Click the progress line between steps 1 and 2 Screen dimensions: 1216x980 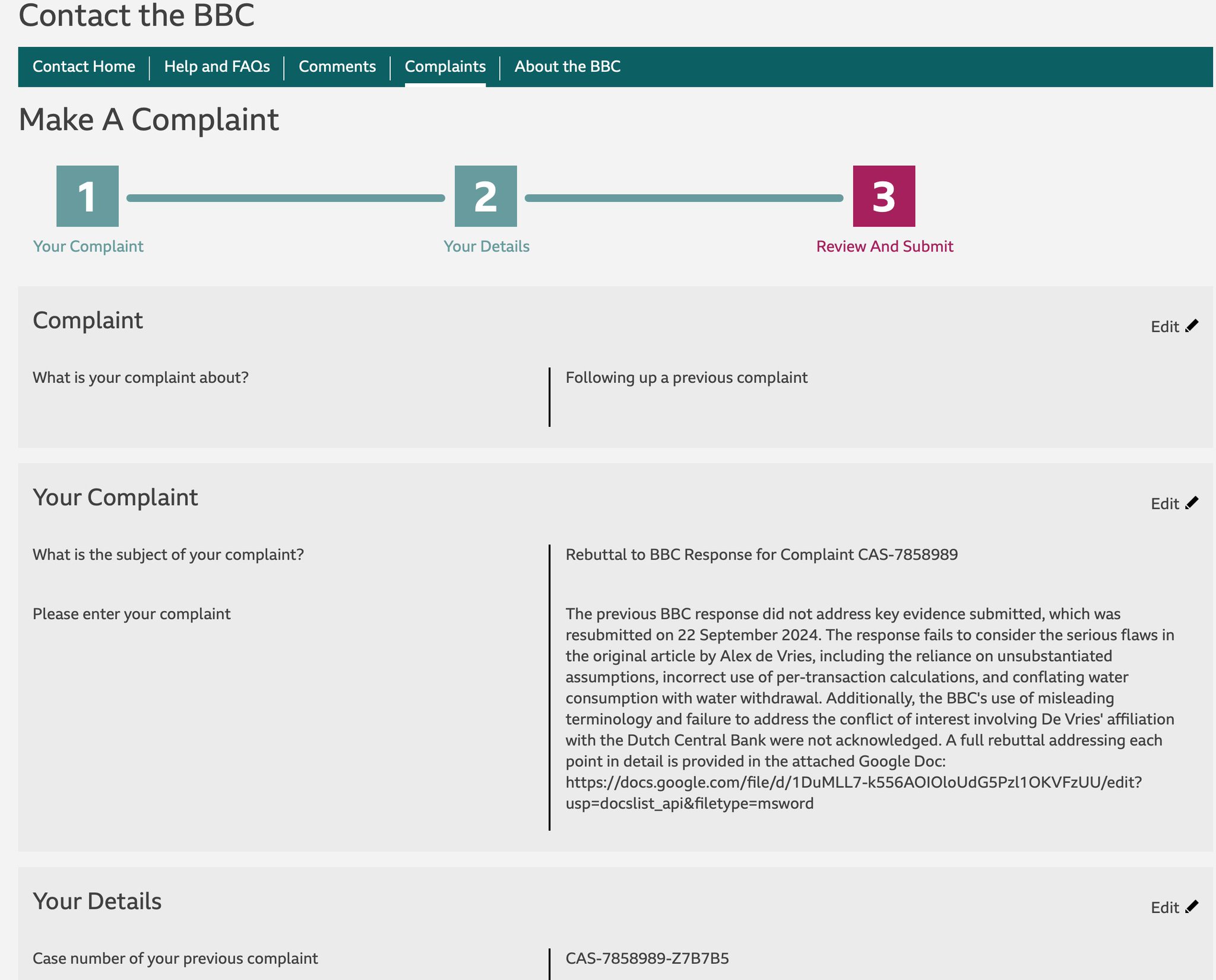(286, 198)
